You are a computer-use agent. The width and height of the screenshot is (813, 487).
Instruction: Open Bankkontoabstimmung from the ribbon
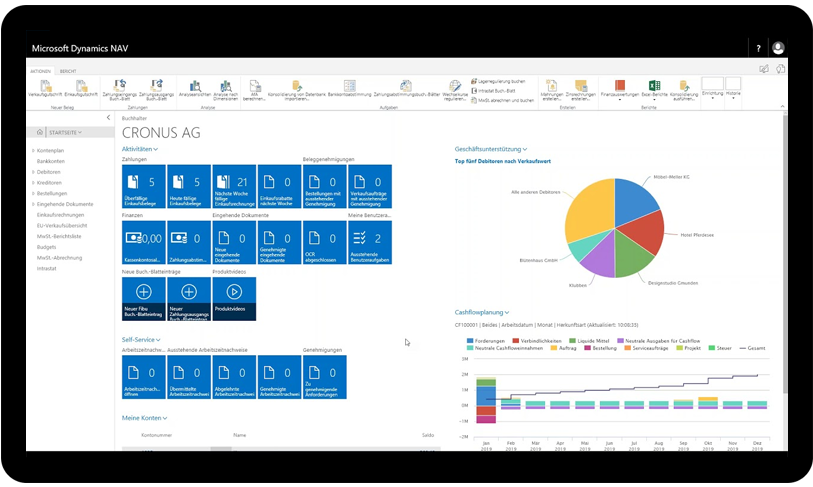(349, 89)
